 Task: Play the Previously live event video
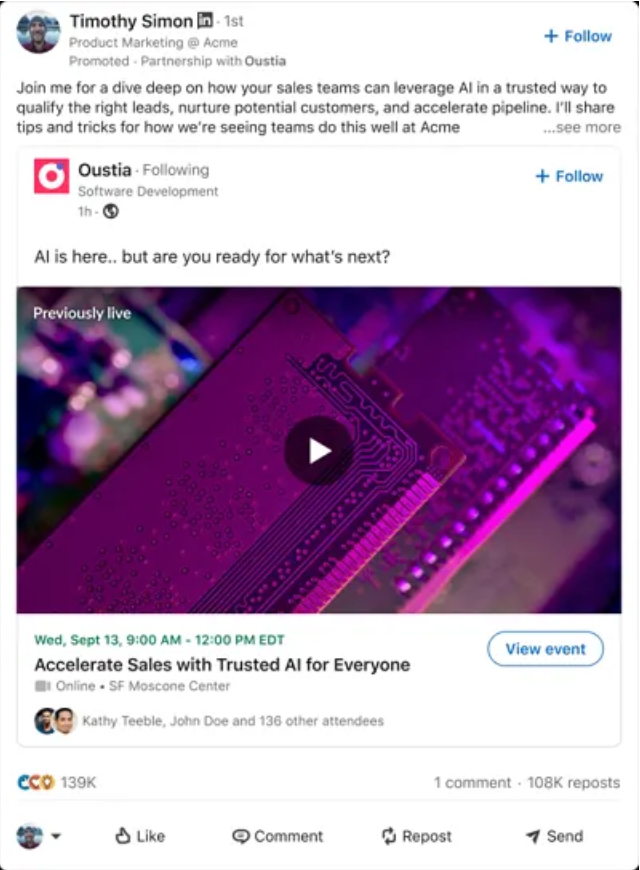319,451
